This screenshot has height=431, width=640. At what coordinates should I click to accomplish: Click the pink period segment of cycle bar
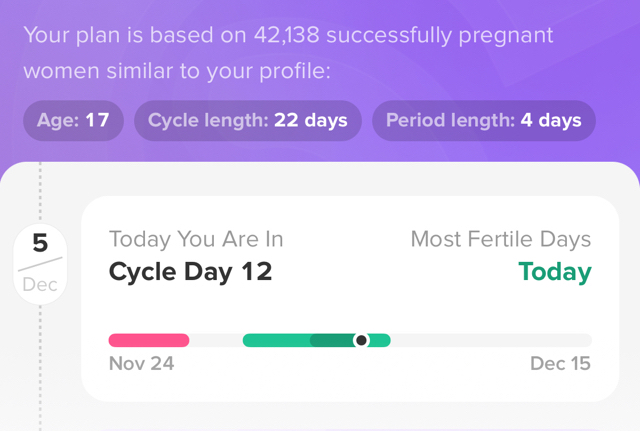coord(148,340)
